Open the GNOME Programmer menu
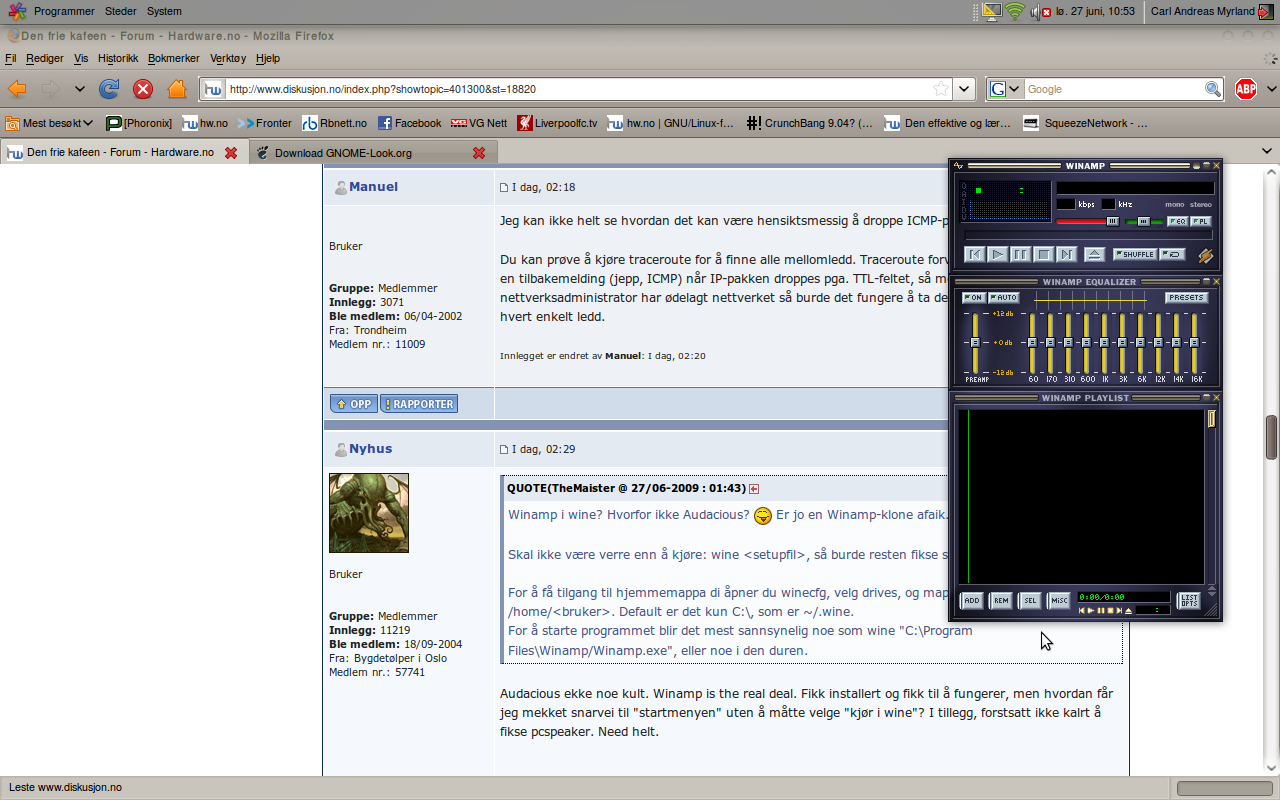Screen dimensions: 1280x800 coord(64,11)
